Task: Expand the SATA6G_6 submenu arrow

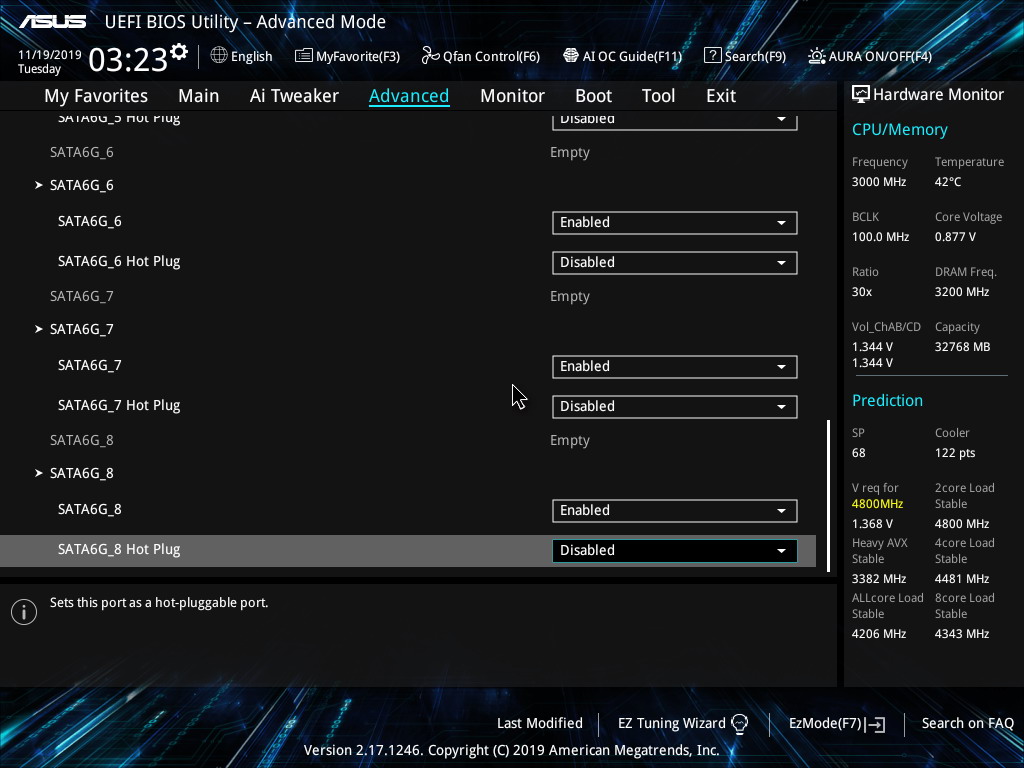Action: pos(39,185)
